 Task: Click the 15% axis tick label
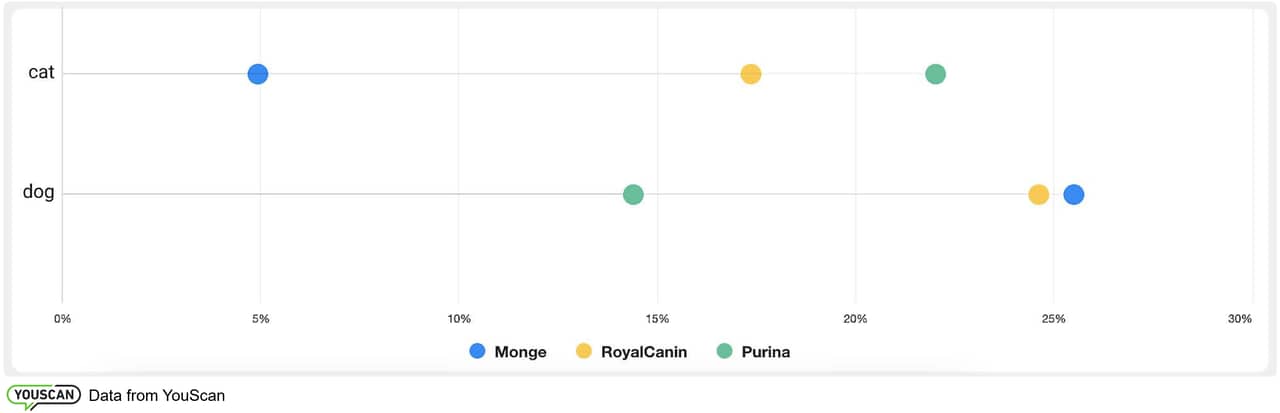point(657,319)
